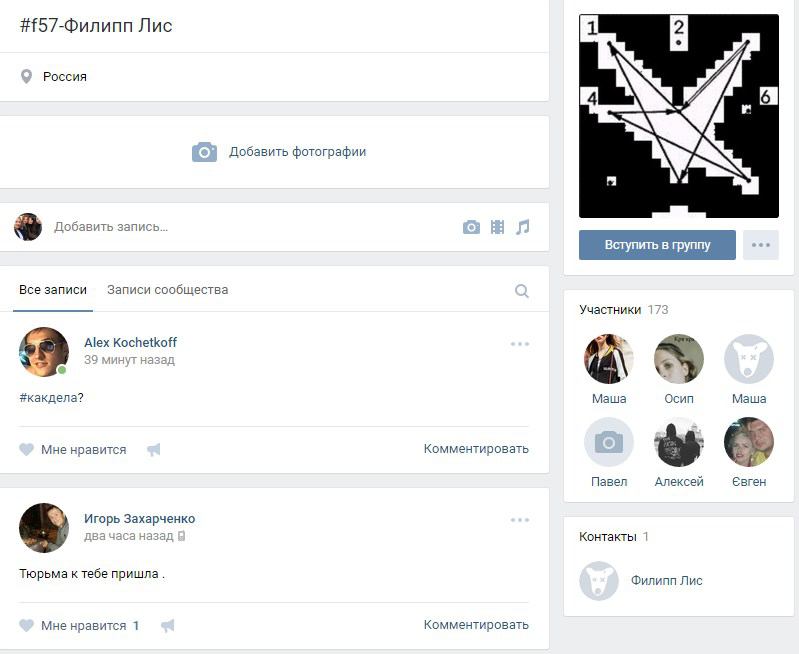This screenshot has height=654, width=799.
Task: Click the 39 минут назад timestamp
Action: tap(129, 360)
